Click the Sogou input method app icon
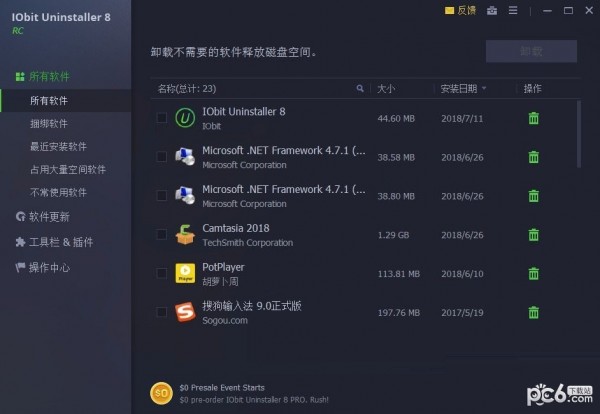 [185, 312]
